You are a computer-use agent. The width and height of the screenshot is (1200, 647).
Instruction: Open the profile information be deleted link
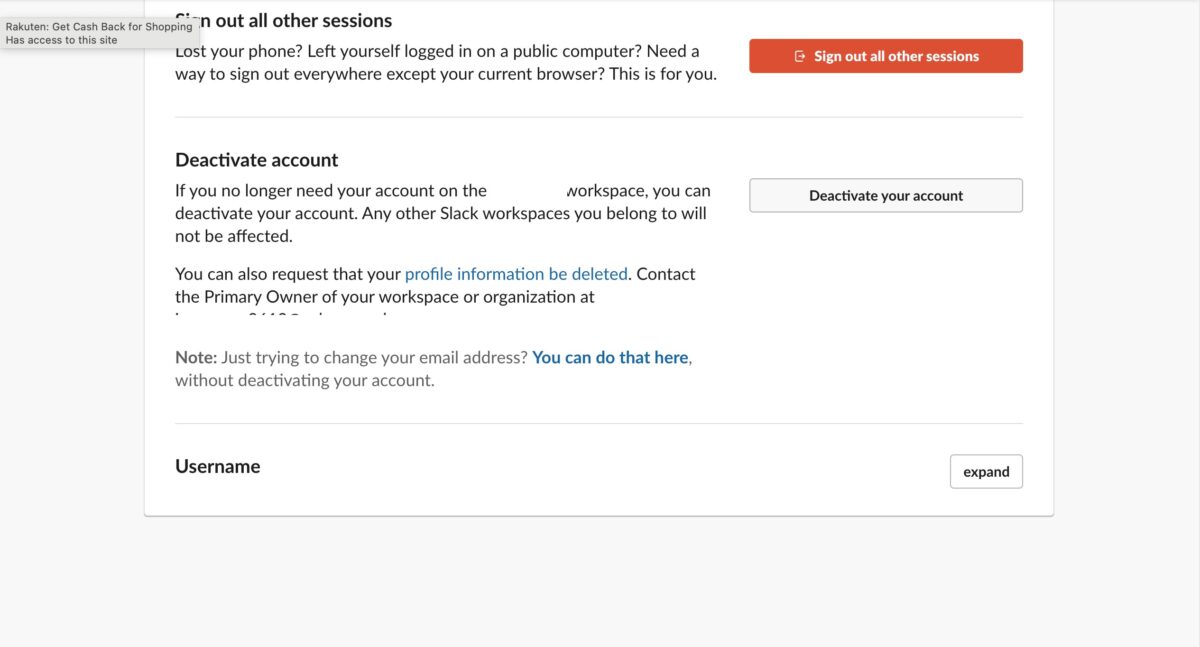(516, 274)
